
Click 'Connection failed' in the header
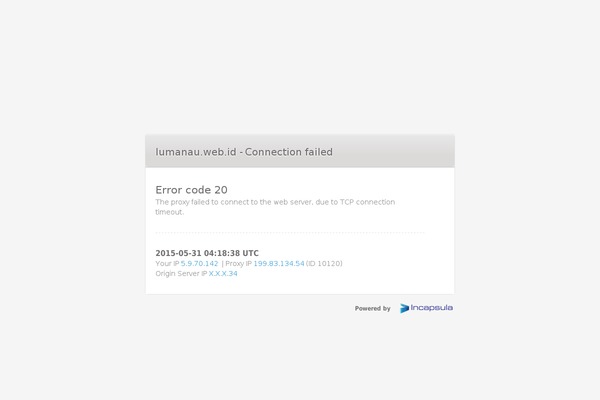coord(289,152)
